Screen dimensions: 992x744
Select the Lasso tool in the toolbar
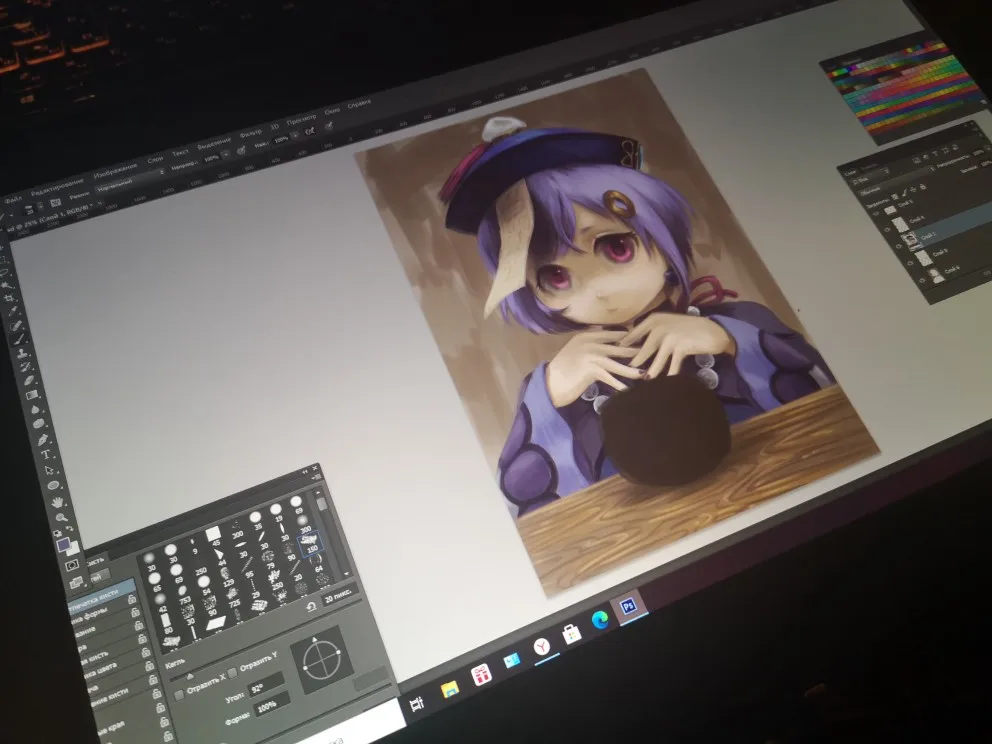[4, 272]
